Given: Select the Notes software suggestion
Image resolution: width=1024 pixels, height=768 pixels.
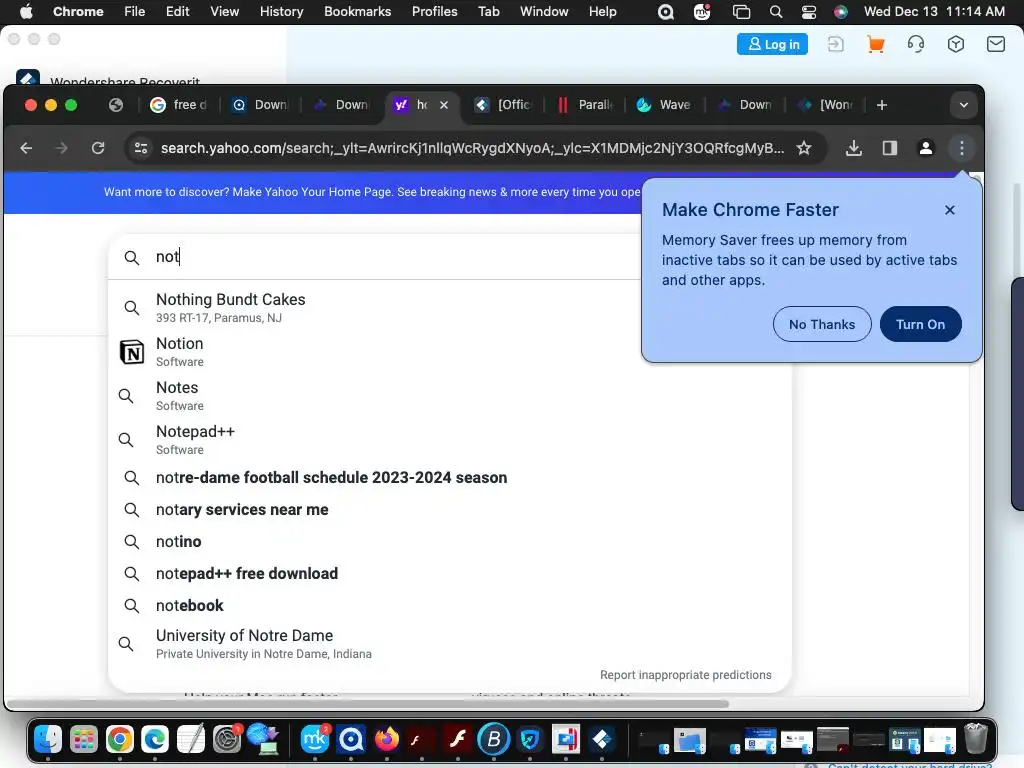Looking at the screenshot, I should coord(449,395).
